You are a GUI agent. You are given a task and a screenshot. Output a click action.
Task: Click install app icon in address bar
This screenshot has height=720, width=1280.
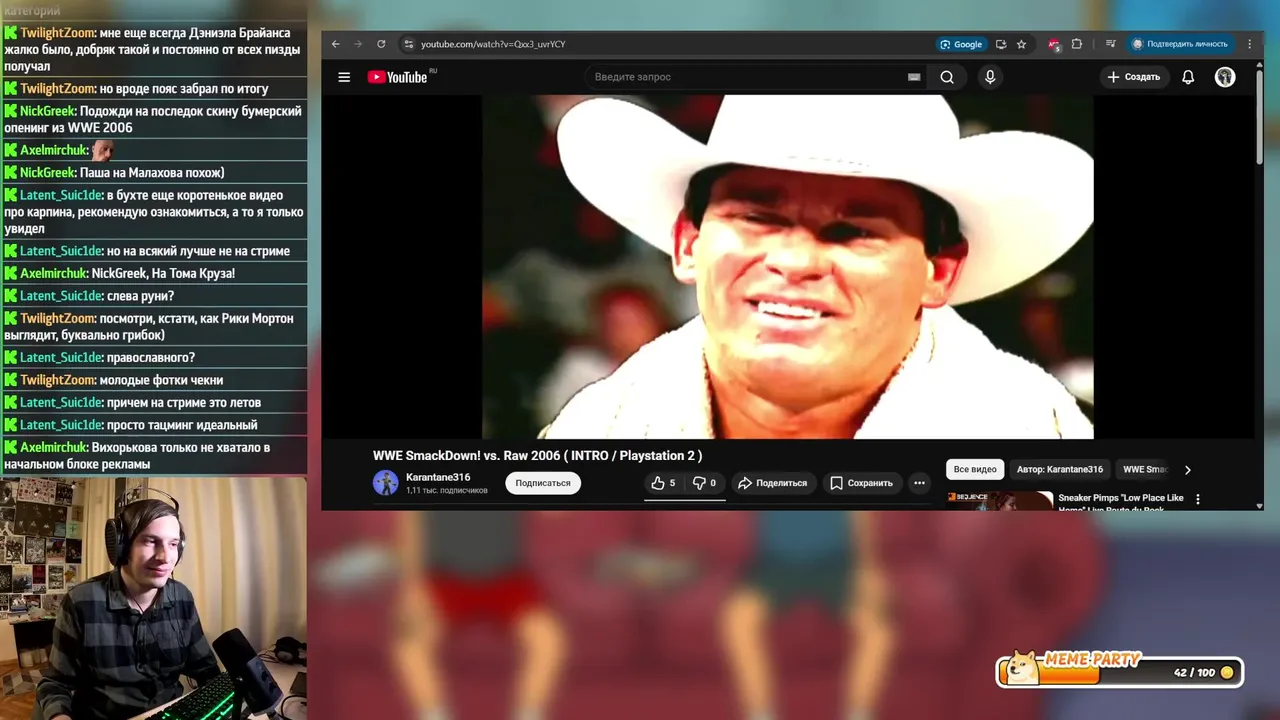pyautogui.click(x=1001, y=44)
